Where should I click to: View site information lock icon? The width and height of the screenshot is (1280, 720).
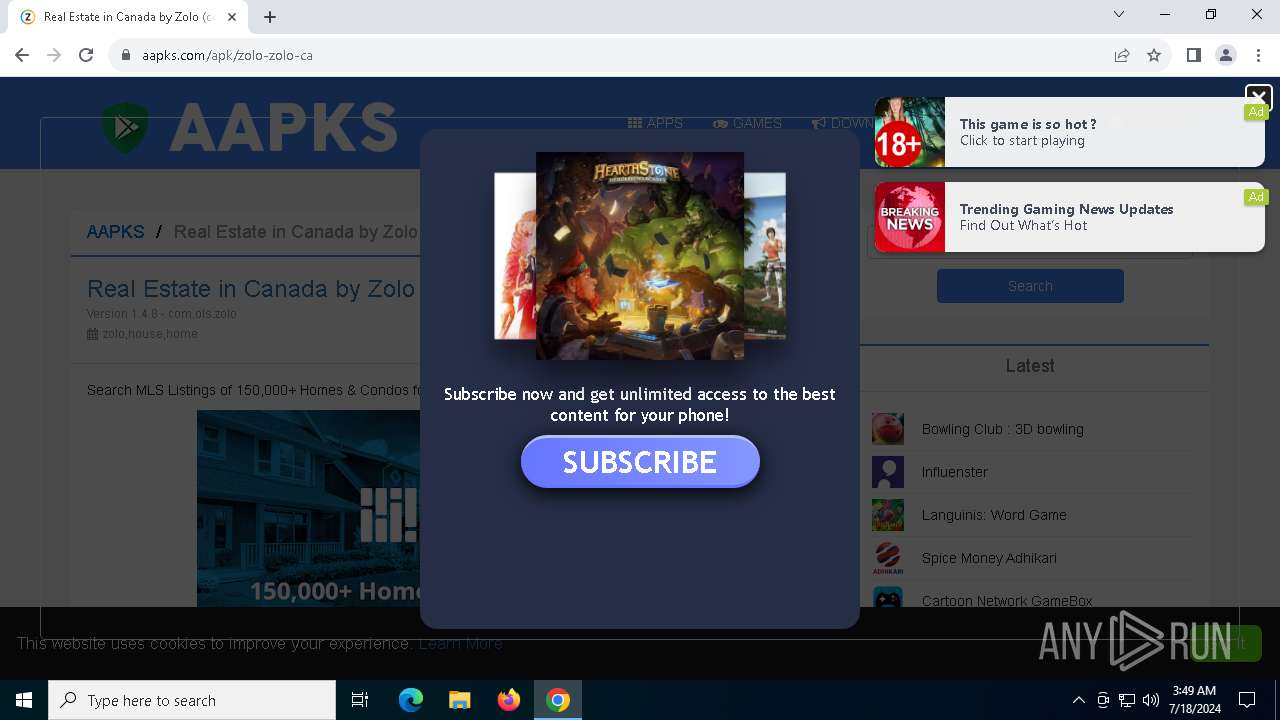[x=126, y=55]
